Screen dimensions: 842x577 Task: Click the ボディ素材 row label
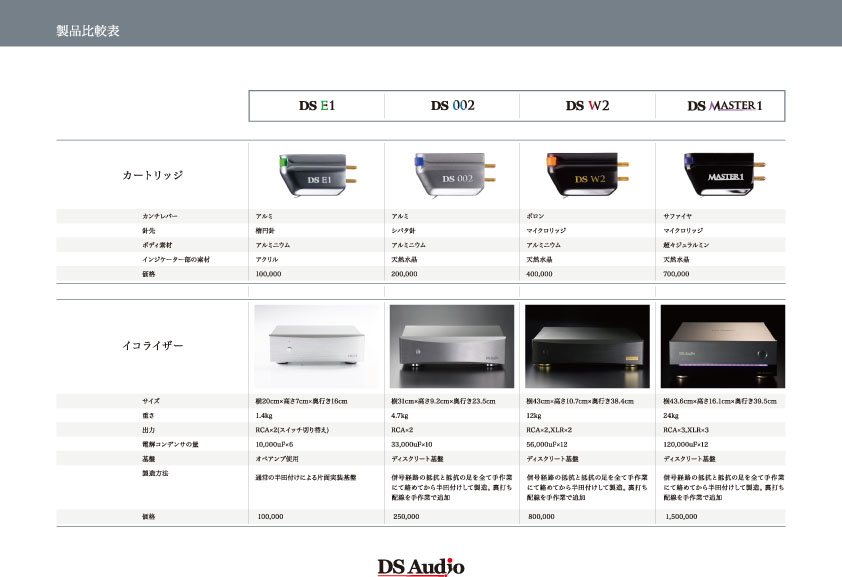click(x=157, y=245)
